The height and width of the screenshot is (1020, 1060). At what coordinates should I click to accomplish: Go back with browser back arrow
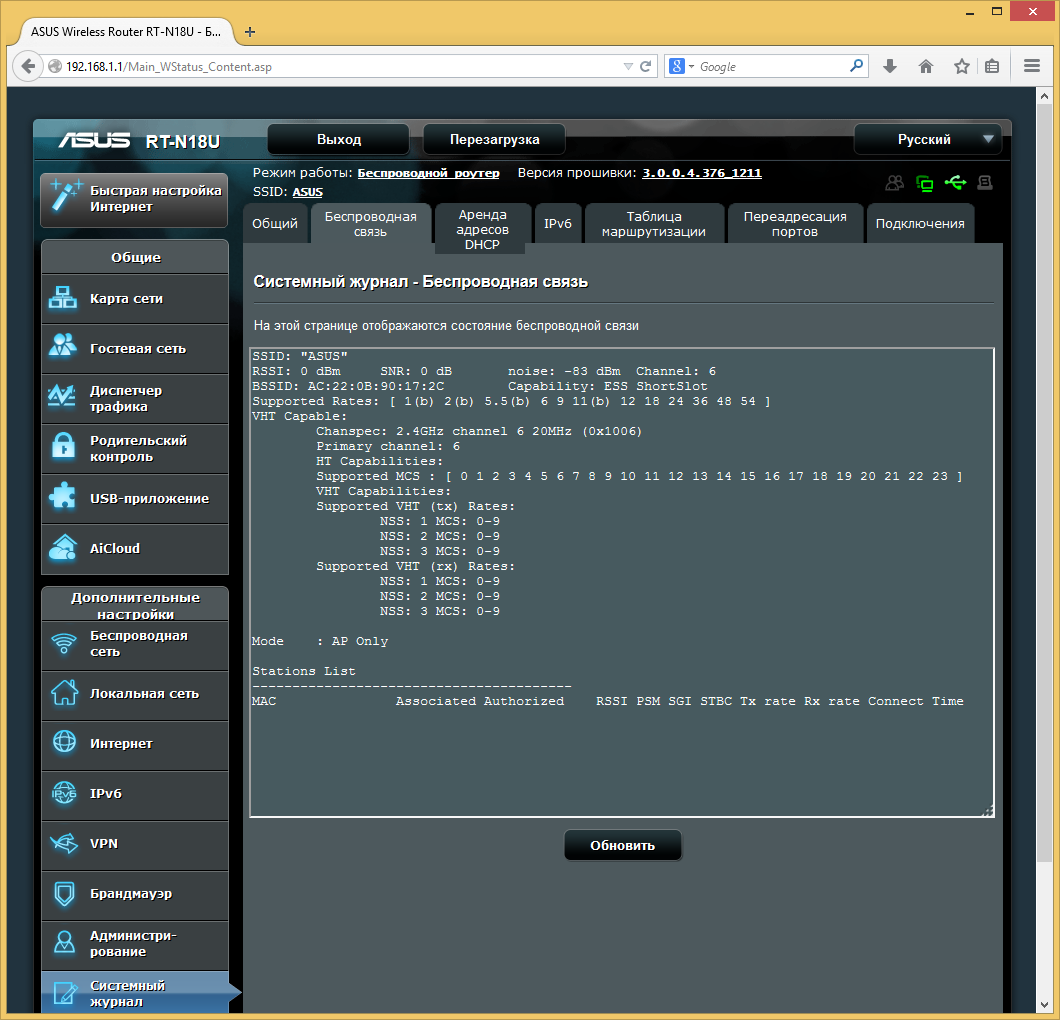coord(28,66)
